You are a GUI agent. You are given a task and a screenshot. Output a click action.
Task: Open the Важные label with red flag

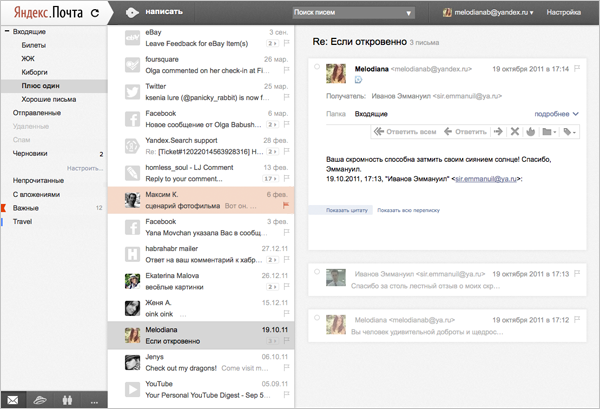coord(26,208)
